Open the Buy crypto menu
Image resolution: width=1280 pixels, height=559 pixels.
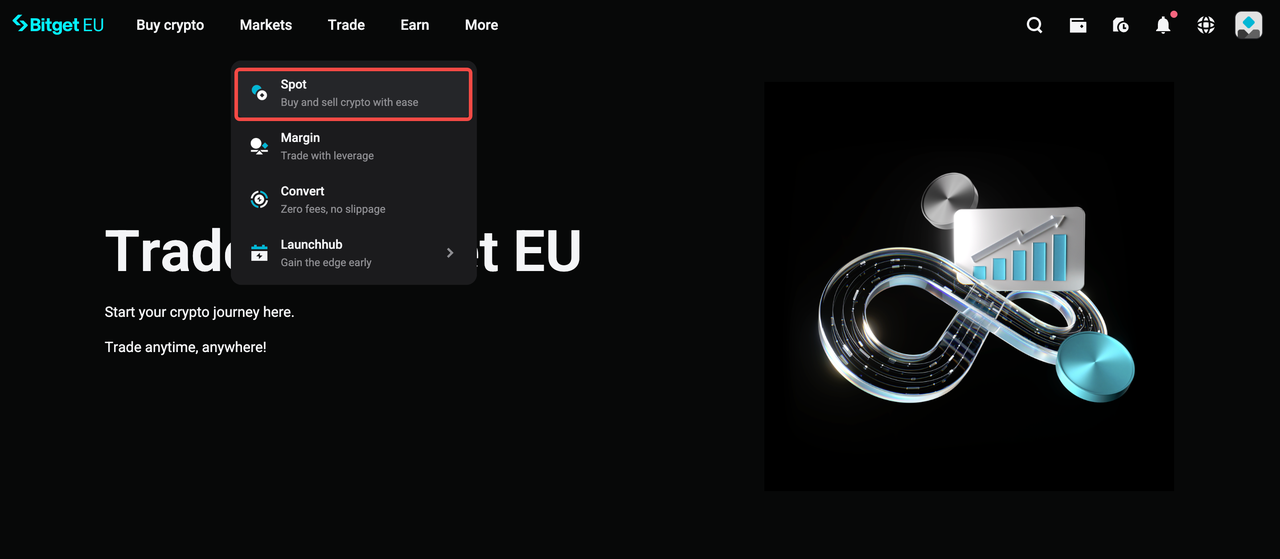click(x=170, y=25)
